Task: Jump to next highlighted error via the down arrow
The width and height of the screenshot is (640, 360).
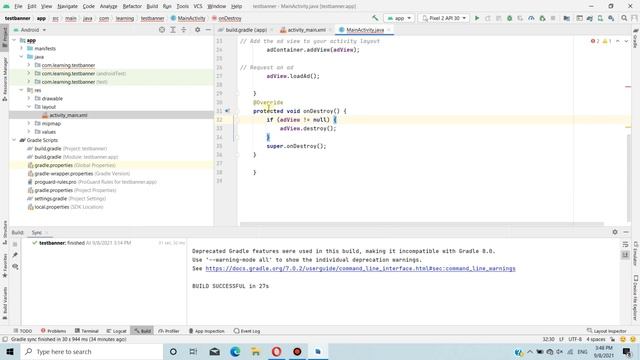Action: pos(626,41)
